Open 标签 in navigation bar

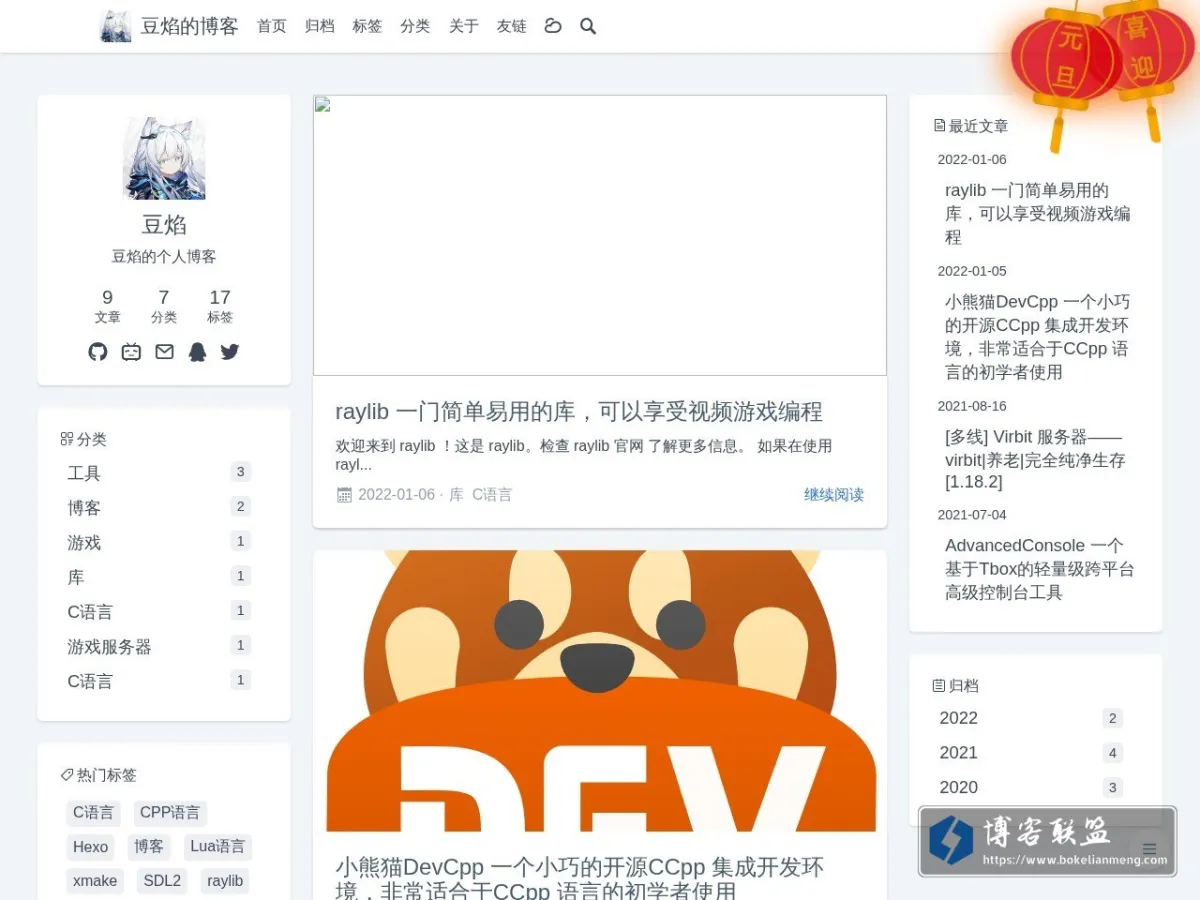368,26
